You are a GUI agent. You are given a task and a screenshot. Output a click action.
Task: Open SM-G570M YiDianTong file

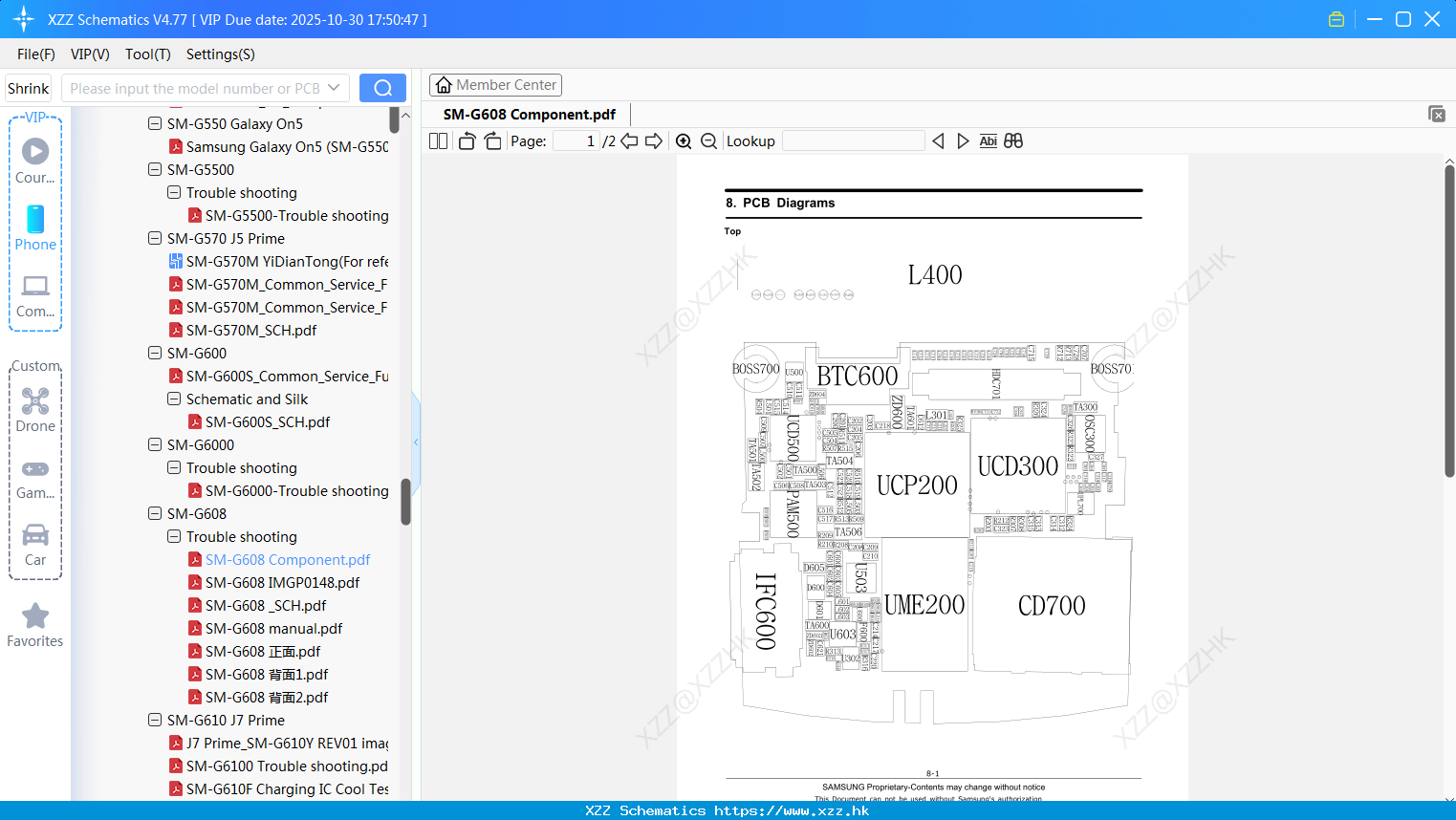coord(287,261)
